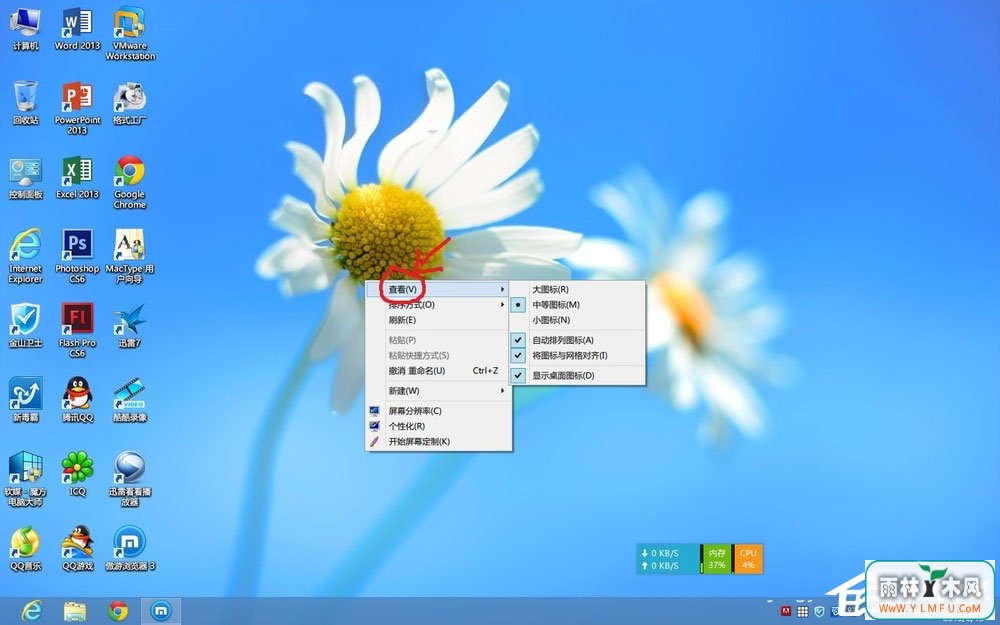Select the Flash Pro CS6 shortcut
This screenshot has height=625, width=1000.
(77, 331)
